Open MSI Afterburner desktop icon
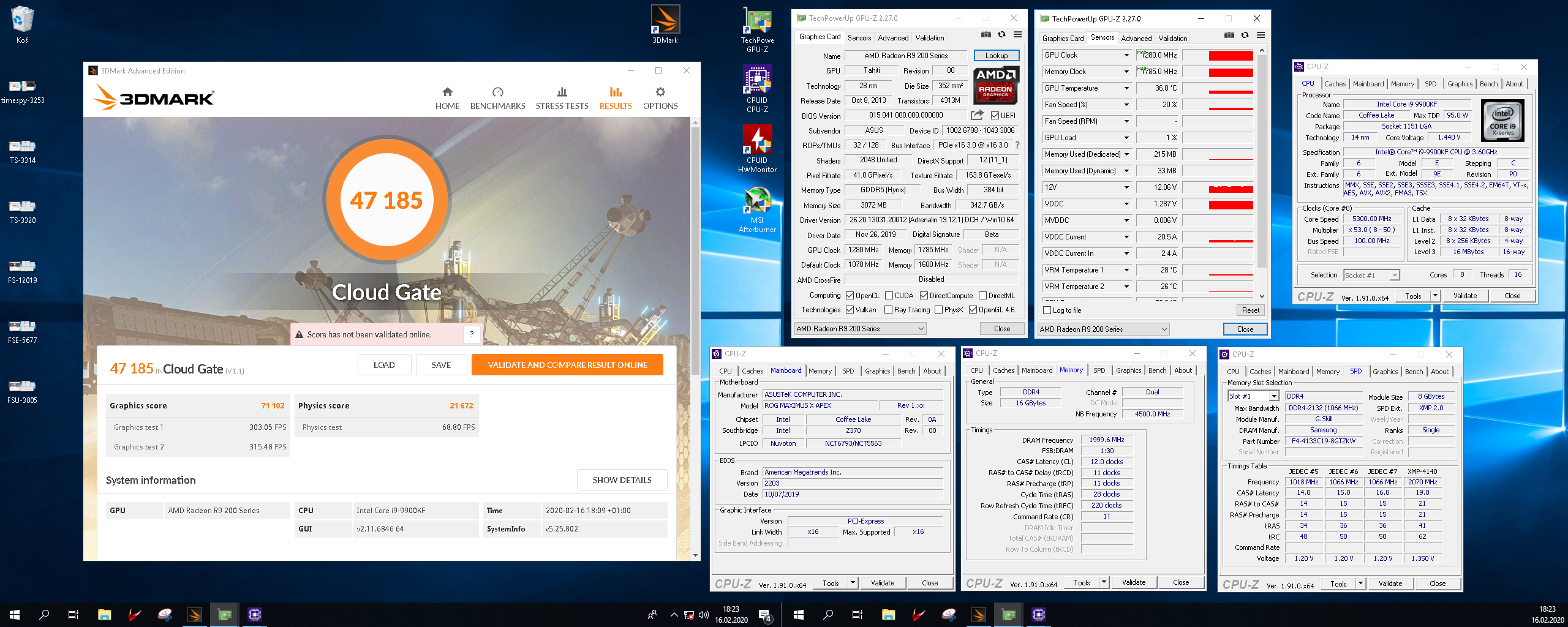The height and width of the screenshot is (627, 1568). tap(757, 209)
